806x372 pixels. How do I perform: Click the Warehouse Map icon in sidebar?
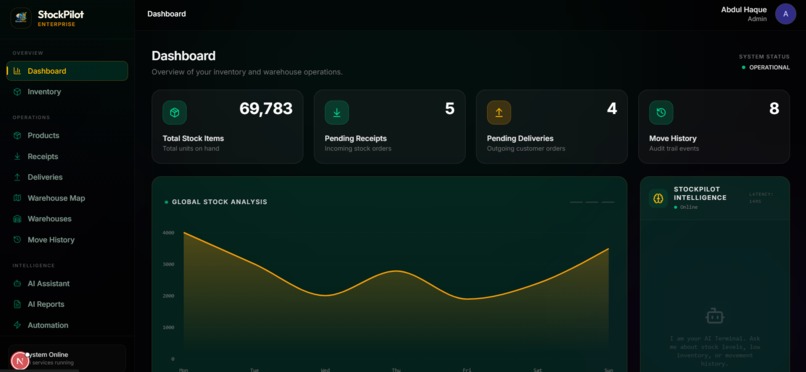pyautogui.click(x=17, y=198)
